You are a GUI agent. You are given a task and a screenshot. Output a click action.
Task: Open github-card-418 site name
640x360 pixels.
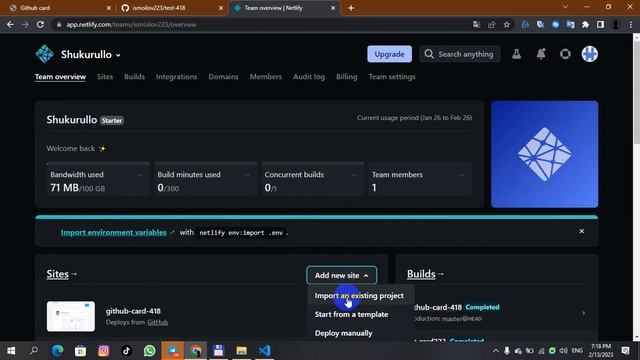tap(133, 311)
